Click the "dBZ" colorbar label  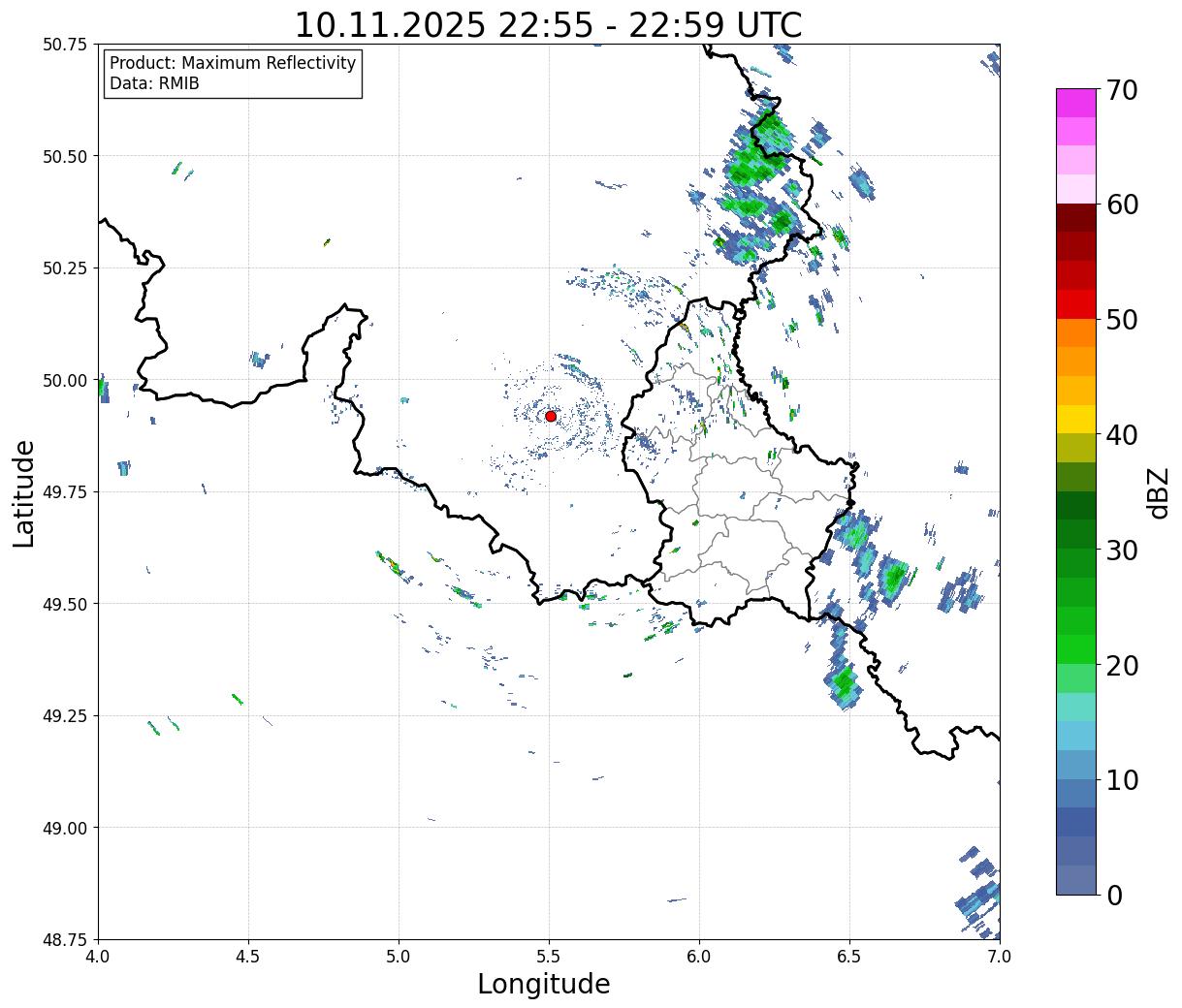click(x=1158, y=492)
